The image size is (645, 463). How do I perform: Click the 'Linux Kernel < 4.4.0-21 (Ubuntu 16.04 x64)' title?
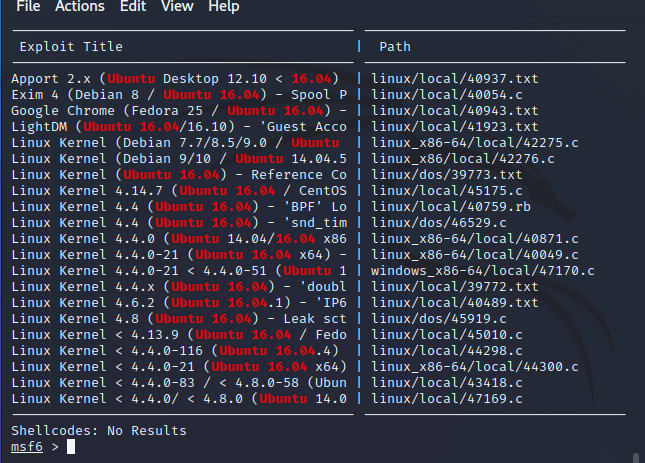click(x=179, y=367)
